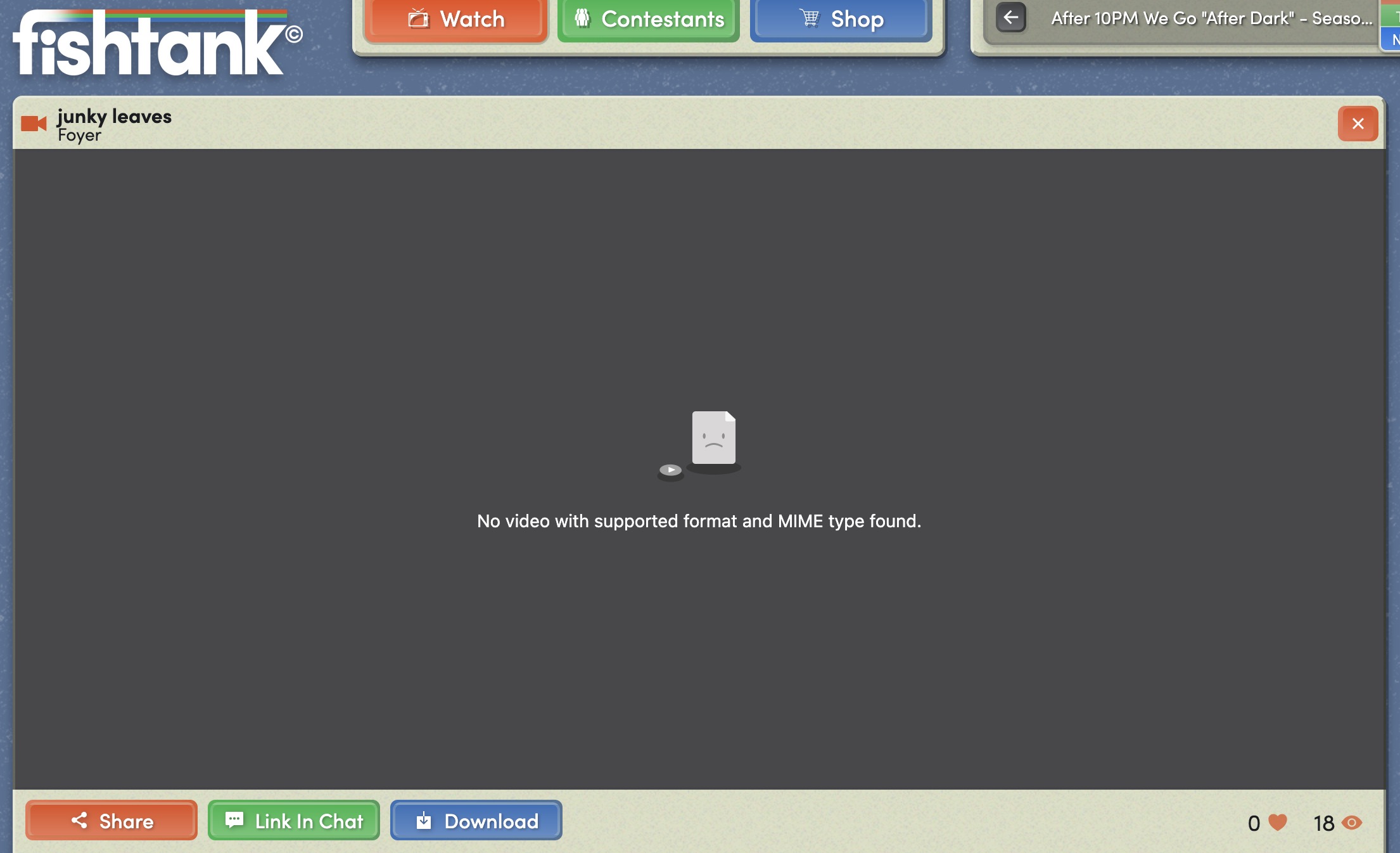Close the junky leaves clip panel
This screenshot has height=853, width=1400.
click(x=1357, y=124)
